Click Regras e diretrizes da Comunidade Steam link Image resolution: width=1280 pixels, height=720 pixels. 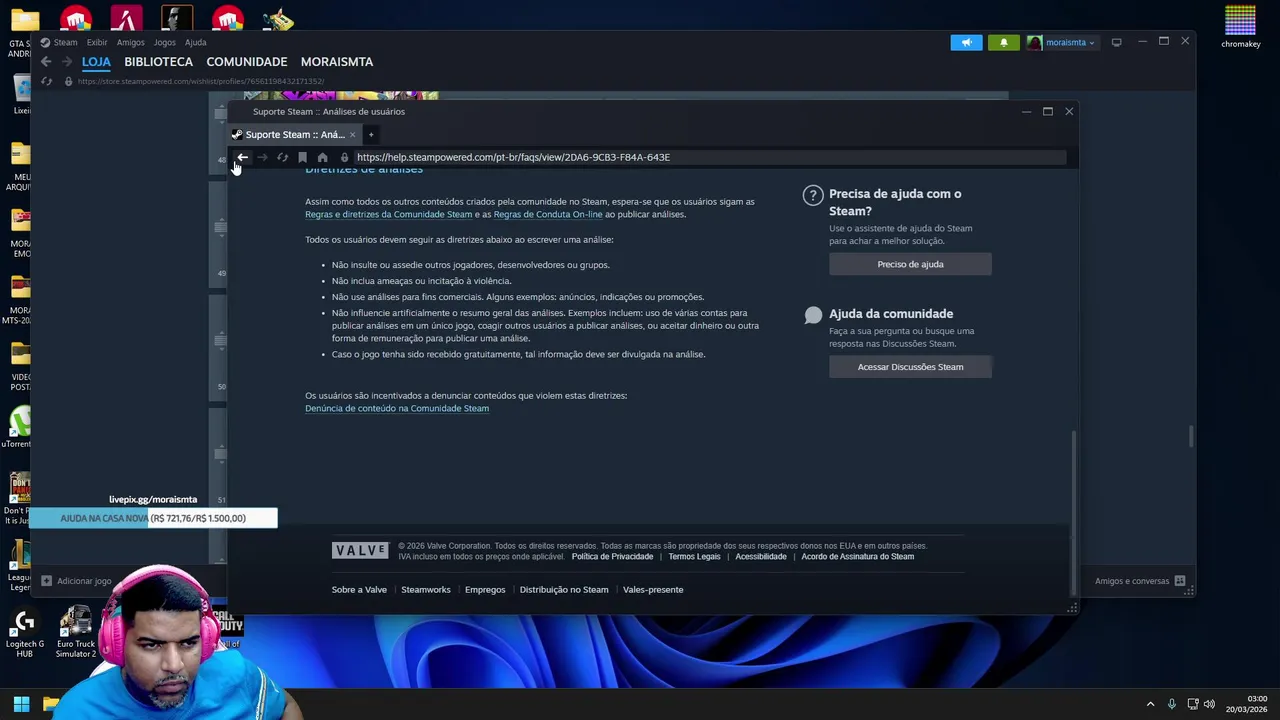point(388,214)
